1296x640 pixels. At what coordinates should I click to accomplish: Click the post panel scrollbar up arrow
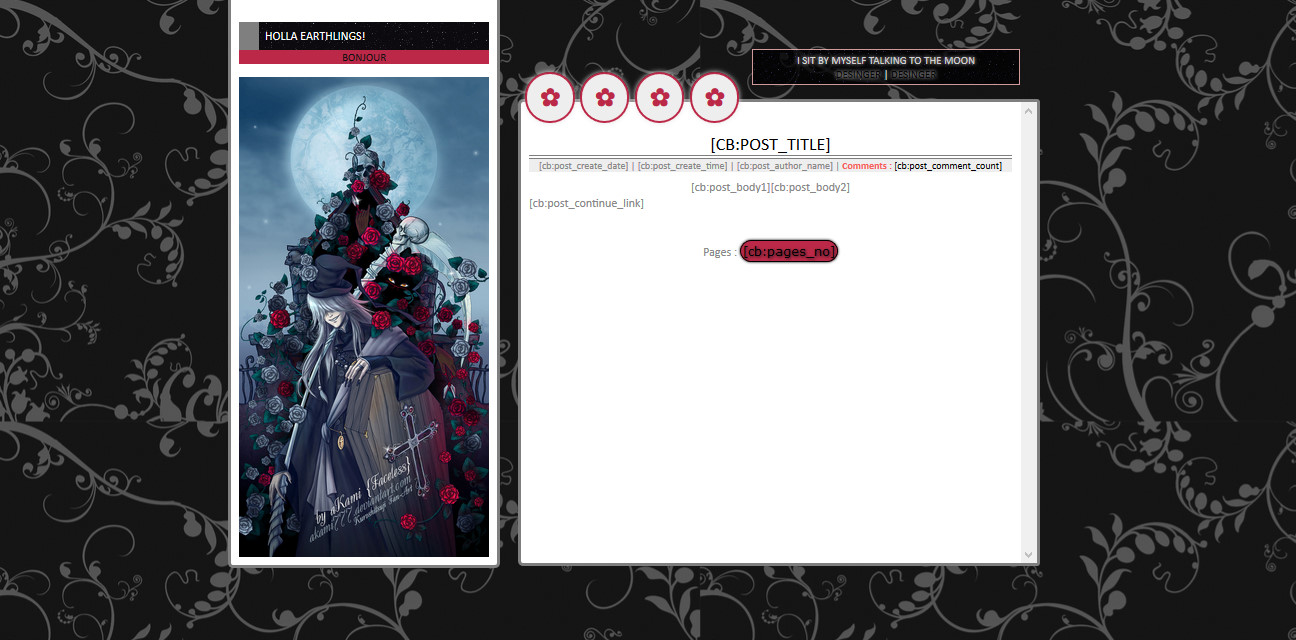point(1028,110)
